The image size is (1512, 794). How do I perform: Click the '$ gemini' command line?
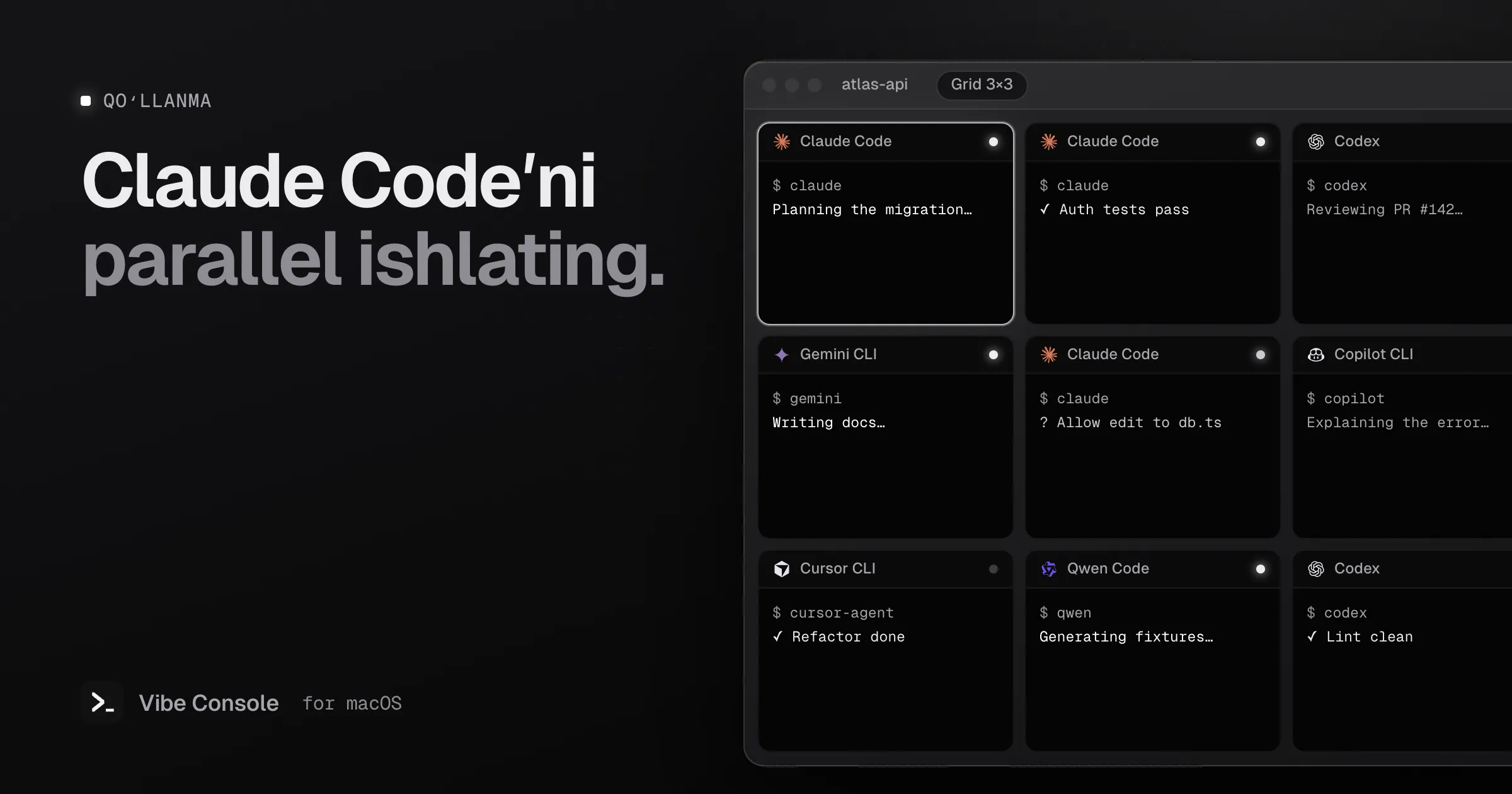click(x=807, y=399)
